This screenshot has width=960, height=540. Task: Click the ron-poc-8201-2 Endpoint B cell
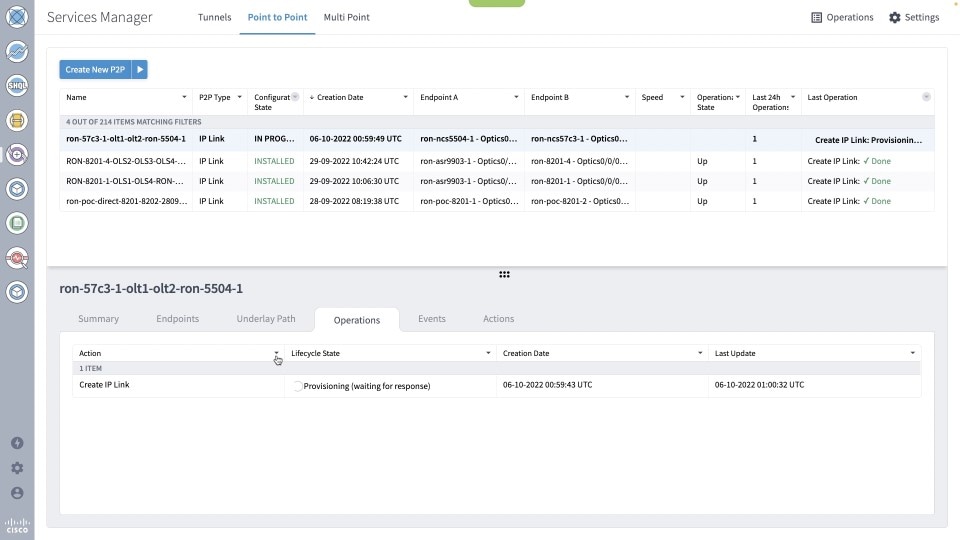(x=580, y=201)
